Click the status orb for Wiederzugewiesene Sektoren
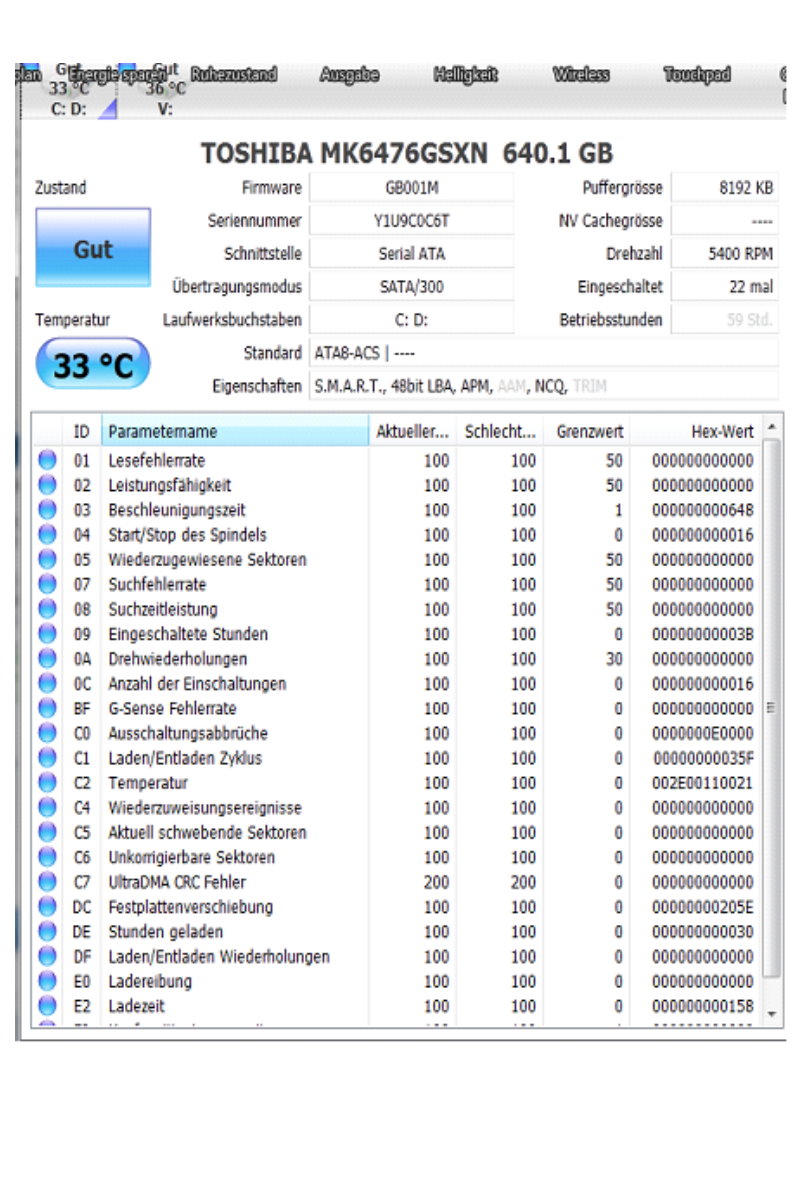Screen dimensions: 800x1200 47,559
